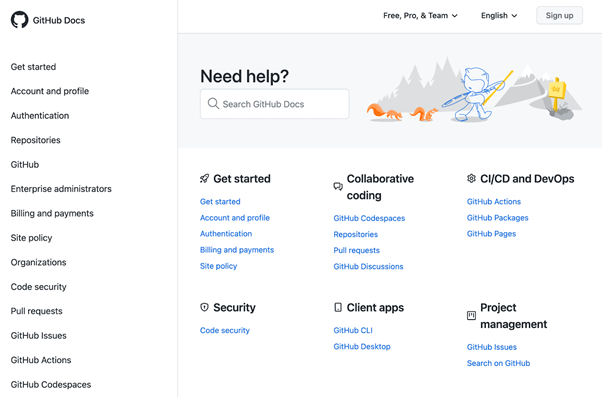Follow the blue Get started link
The height and width of the screenshot is (397, 602).
pos(220,202)
